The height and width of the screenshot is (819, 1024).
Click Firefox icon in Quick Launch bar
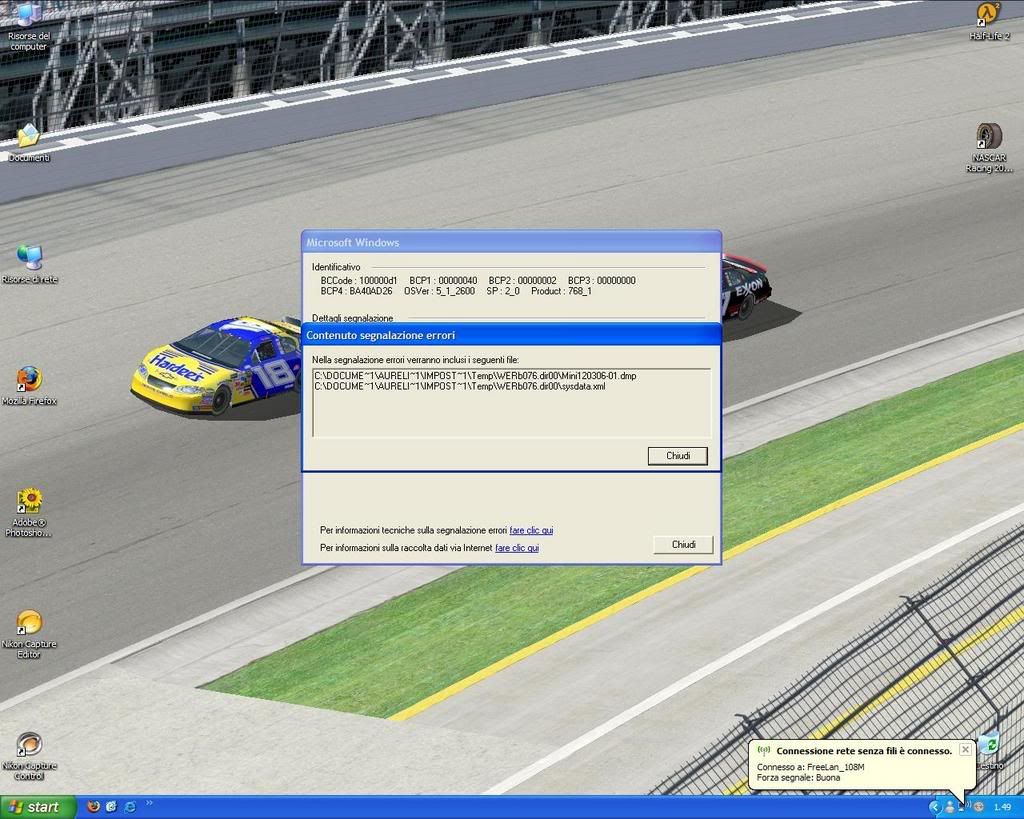coord(93,806)
